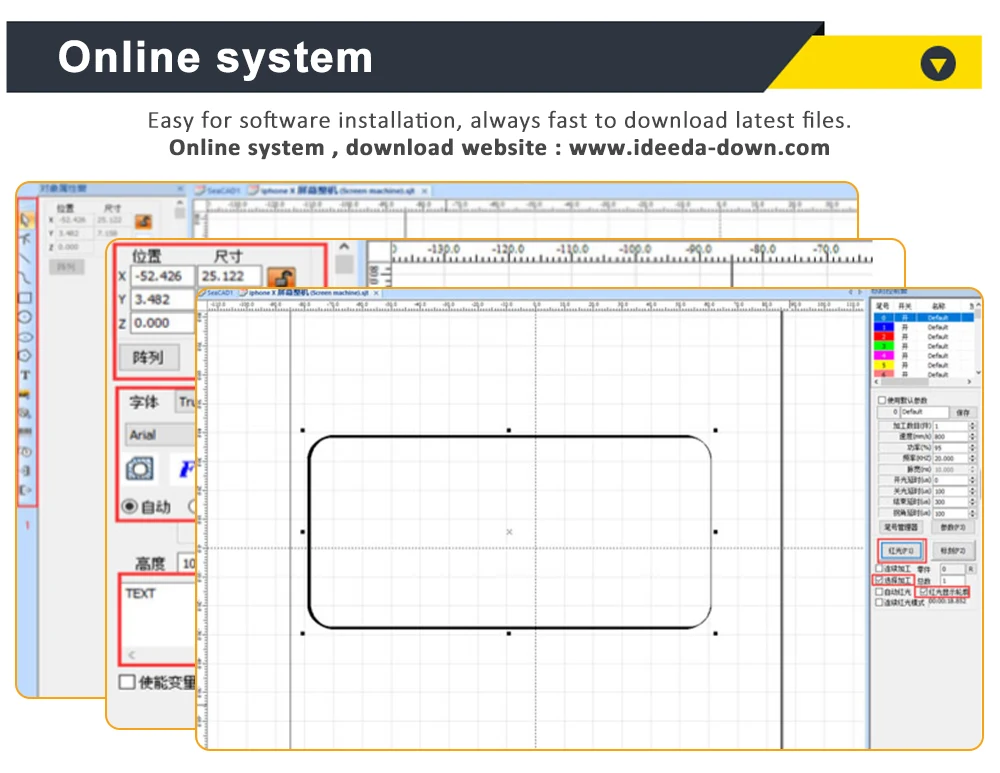This screenshot has width=1000, height=773.
Task: Uncheck the 选择加工 checkbox
Action: [879, 580]
